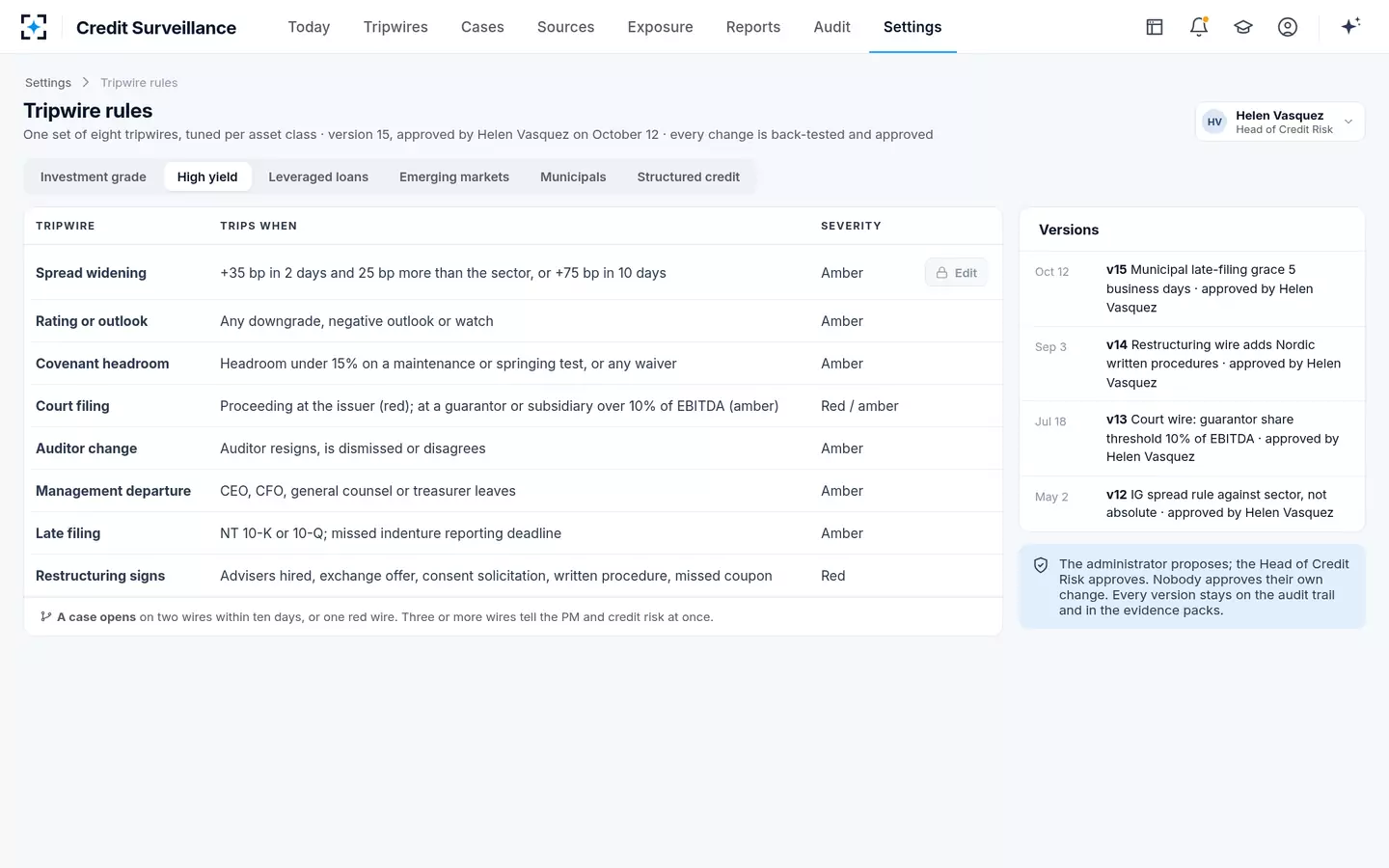Select the Management departure row name
1389x868 pixels.
click(113, 491)
